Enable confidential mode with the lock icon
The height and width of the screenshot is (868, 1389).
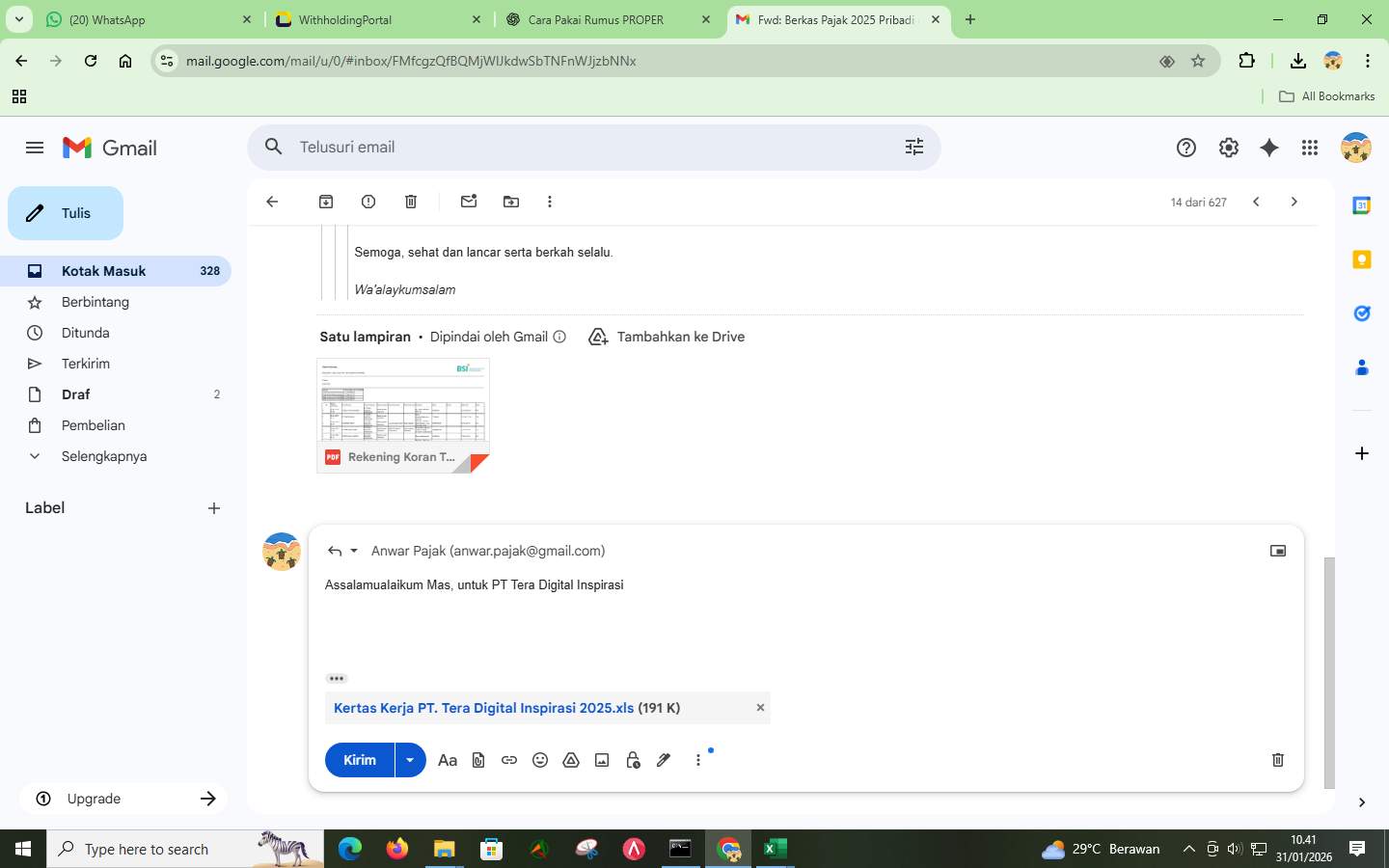click(x=632, y=760)
